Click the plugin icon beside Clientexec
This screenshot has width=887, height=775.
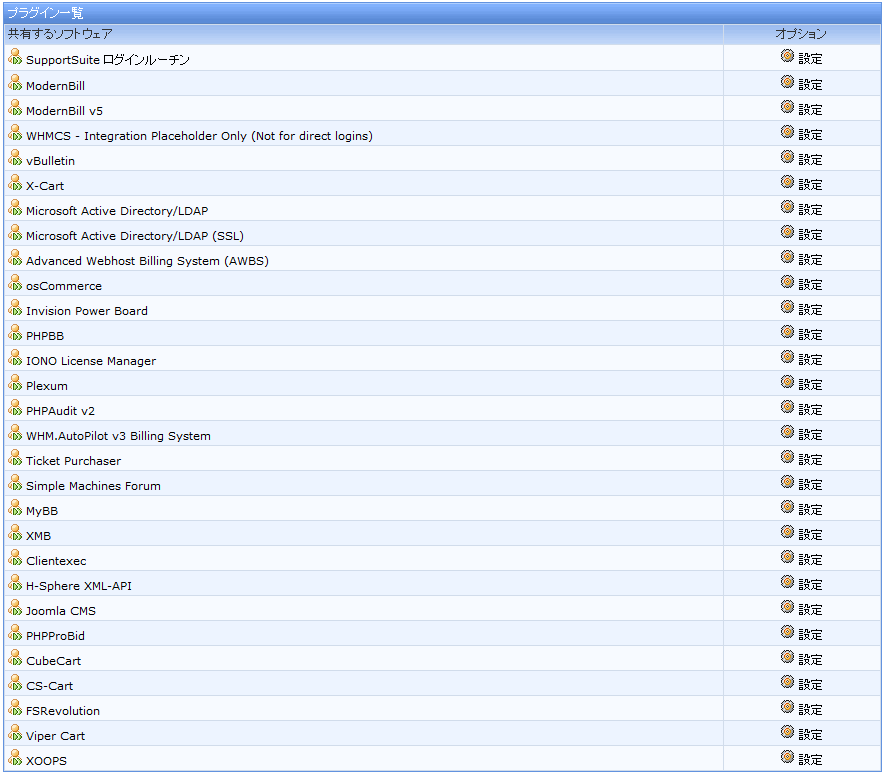(15, 558)
